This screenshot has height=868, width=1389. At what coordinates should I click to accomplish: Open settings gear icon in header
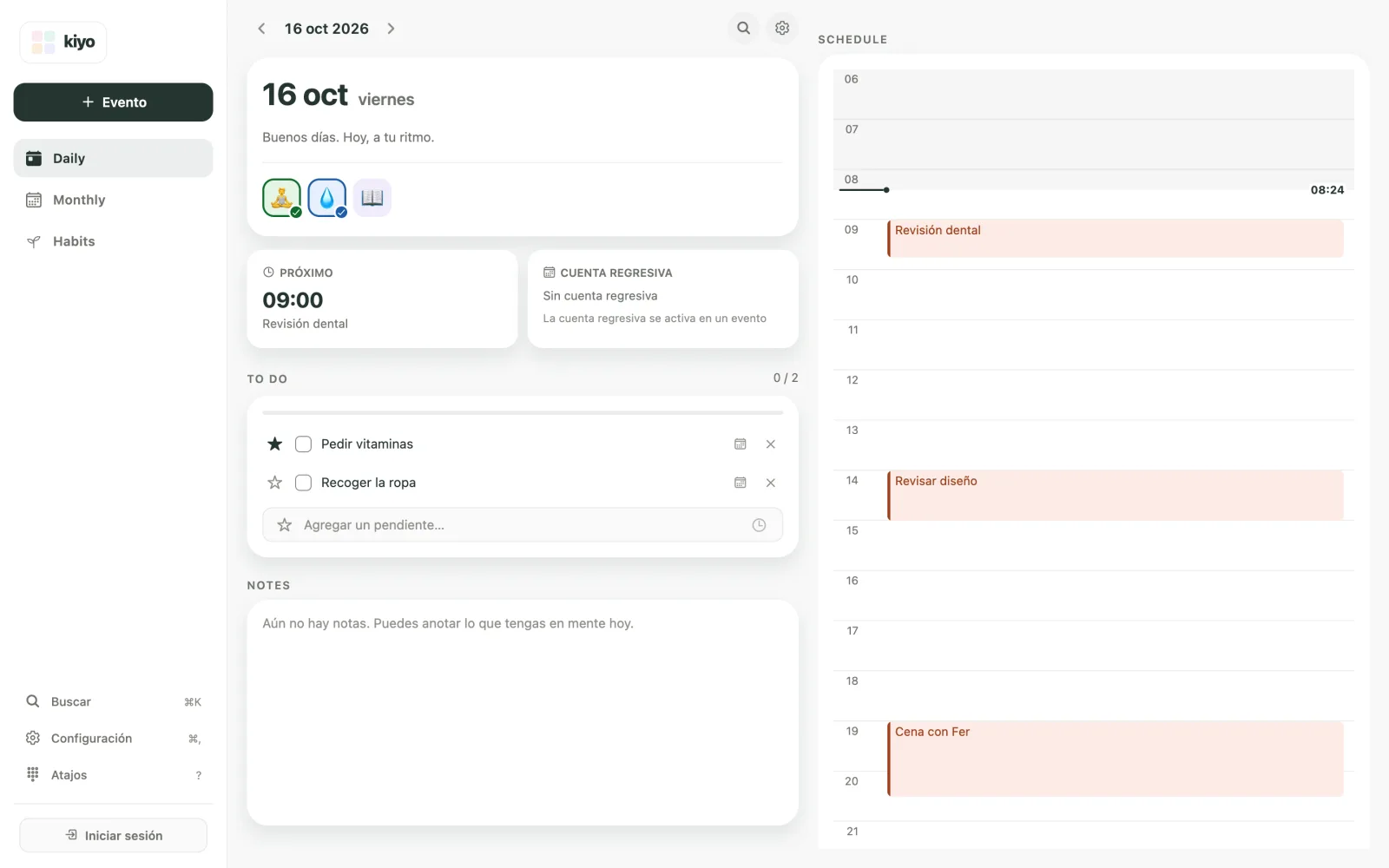click(782, 28)
